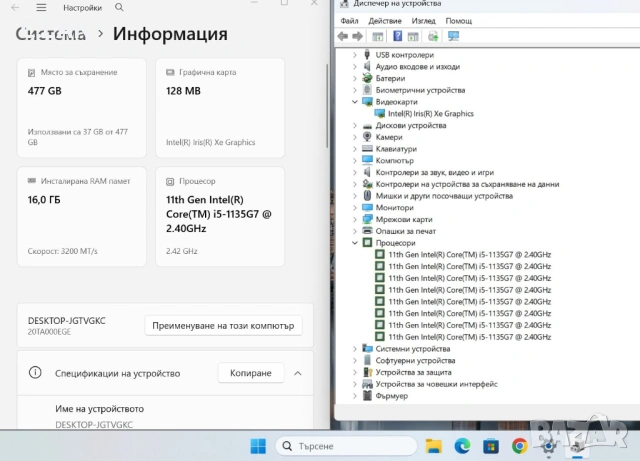Click the Scan for hardware changes monitor icon
This screenshot has height=461, width=640.
(453, 36)
